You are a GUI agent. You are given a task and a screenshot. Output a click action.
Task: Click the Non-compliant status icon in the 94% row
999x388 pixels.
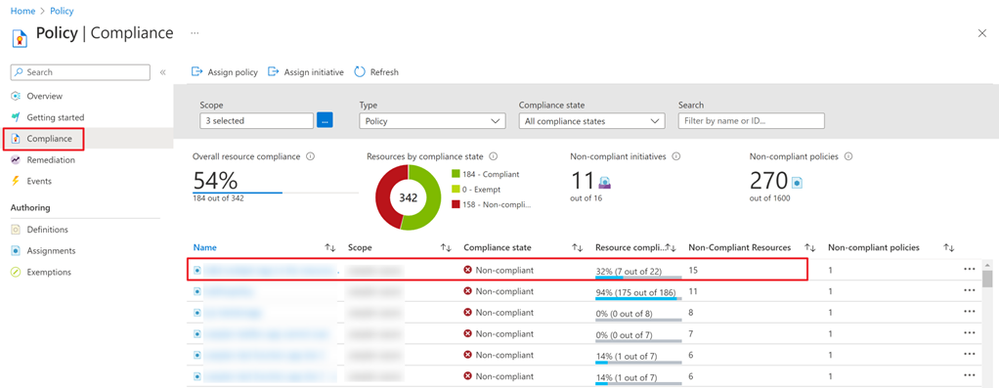468,291
